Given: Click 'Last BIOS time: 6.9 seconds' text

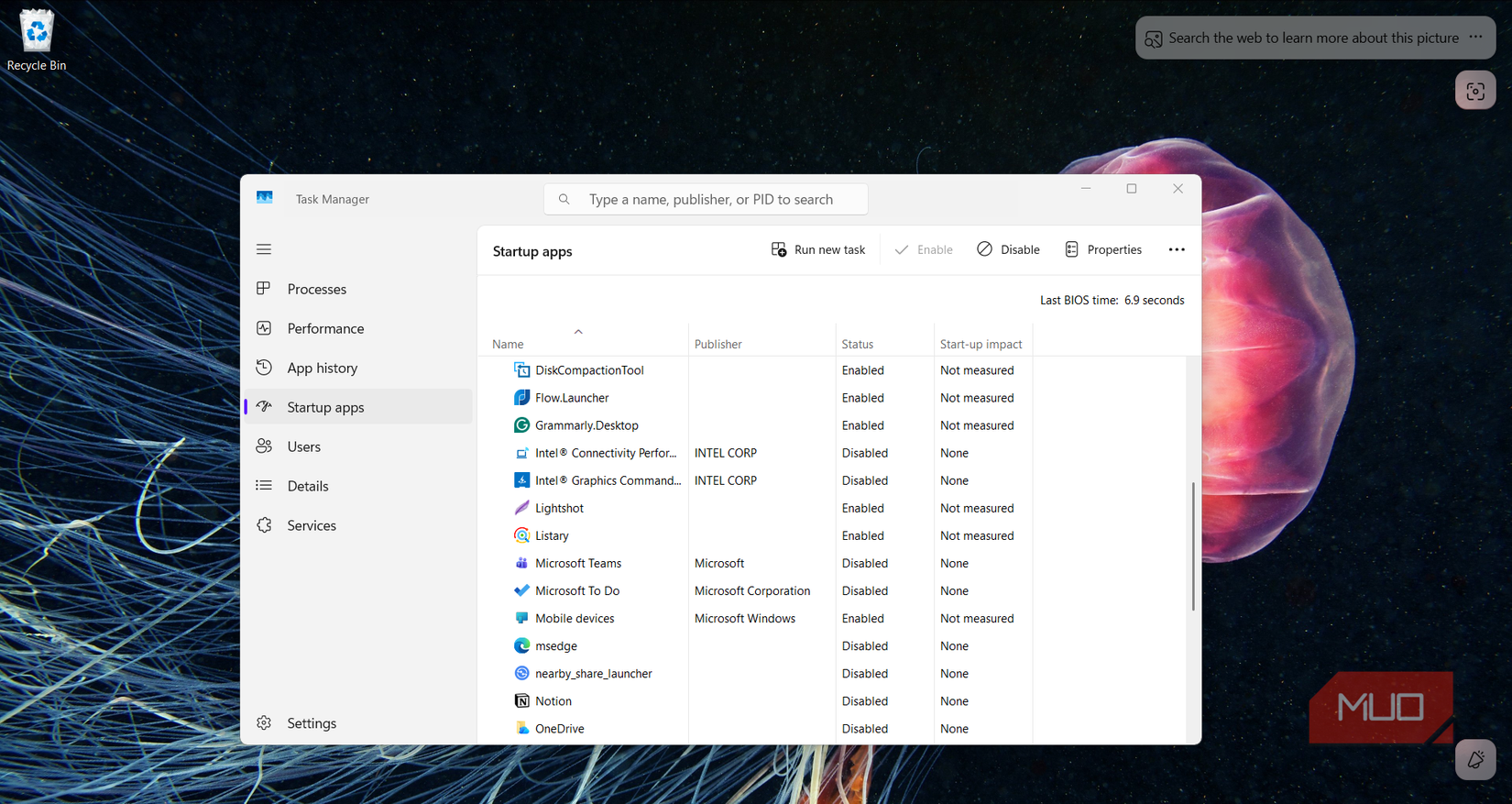Looking at the screenshot, I should pyautogui.click(x=1112, y=300).
